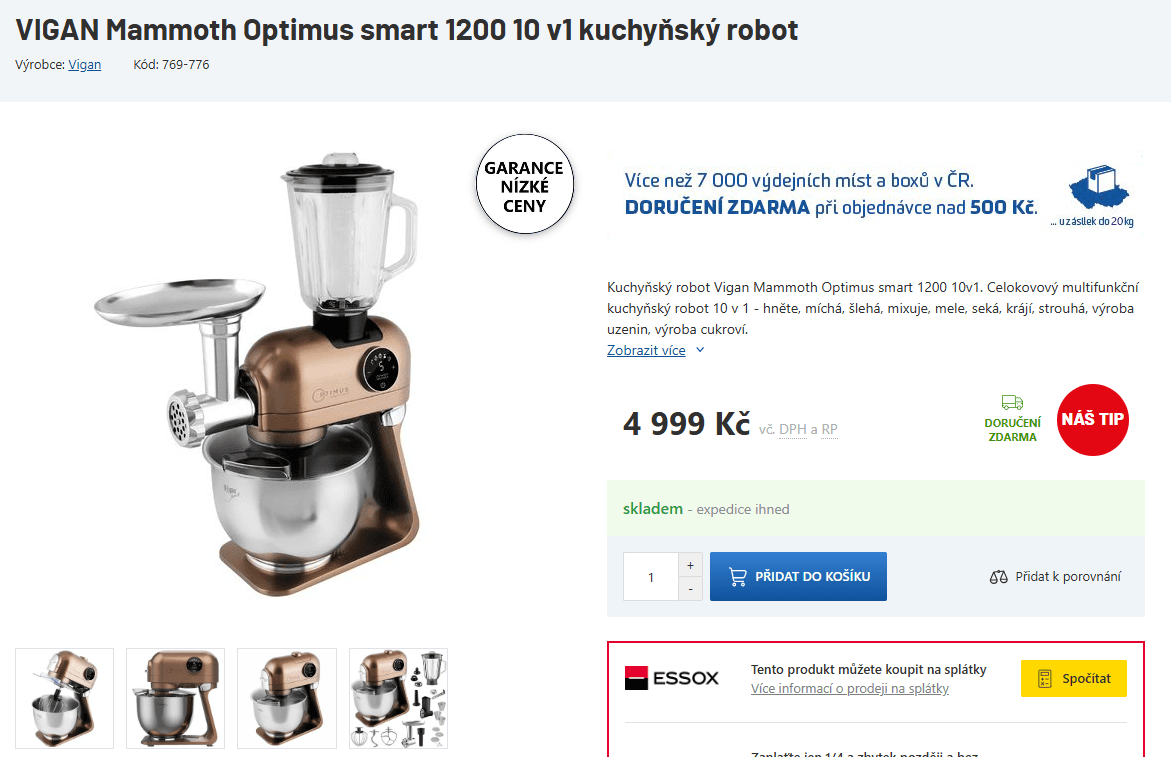Select the fourth thumbnail showing all accessories

(398, 698)
